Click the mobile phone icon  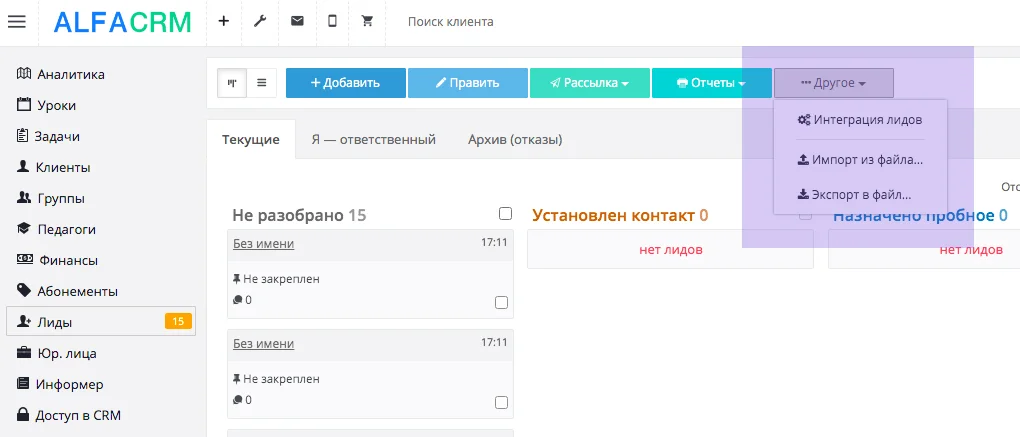(x=332, y=21)
